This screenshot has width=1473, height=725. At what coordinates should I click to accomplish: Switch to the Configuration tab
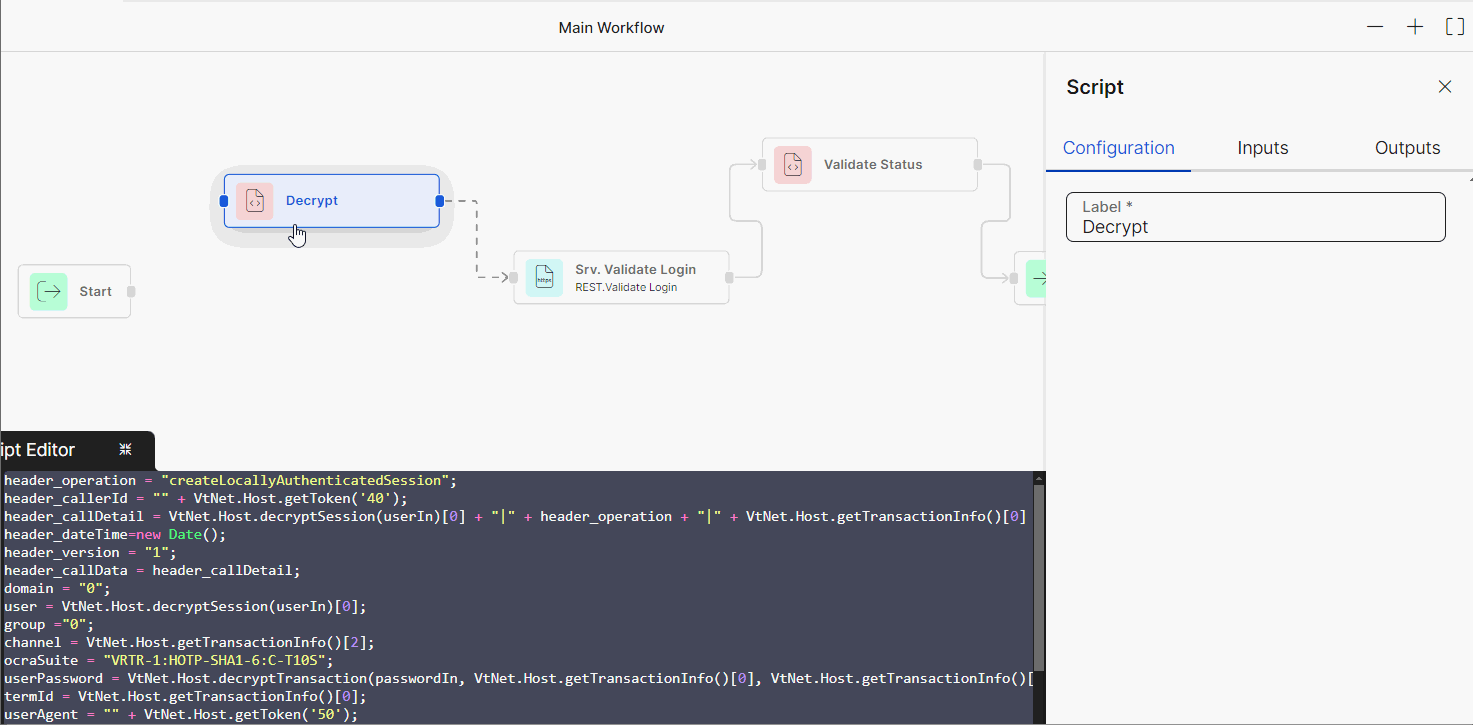1118,148
